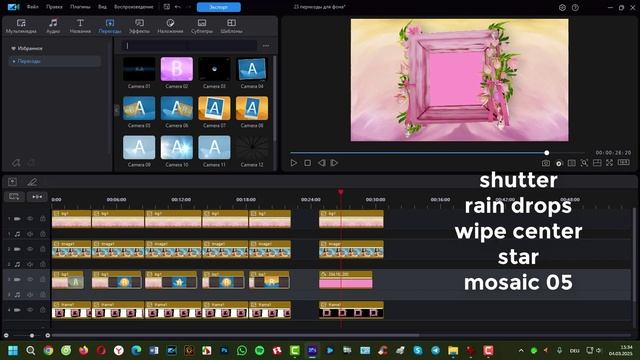This screenshot has height=360, width=640.
Task: Click the transitions library scrollbar
Action: tap(275, 99)
